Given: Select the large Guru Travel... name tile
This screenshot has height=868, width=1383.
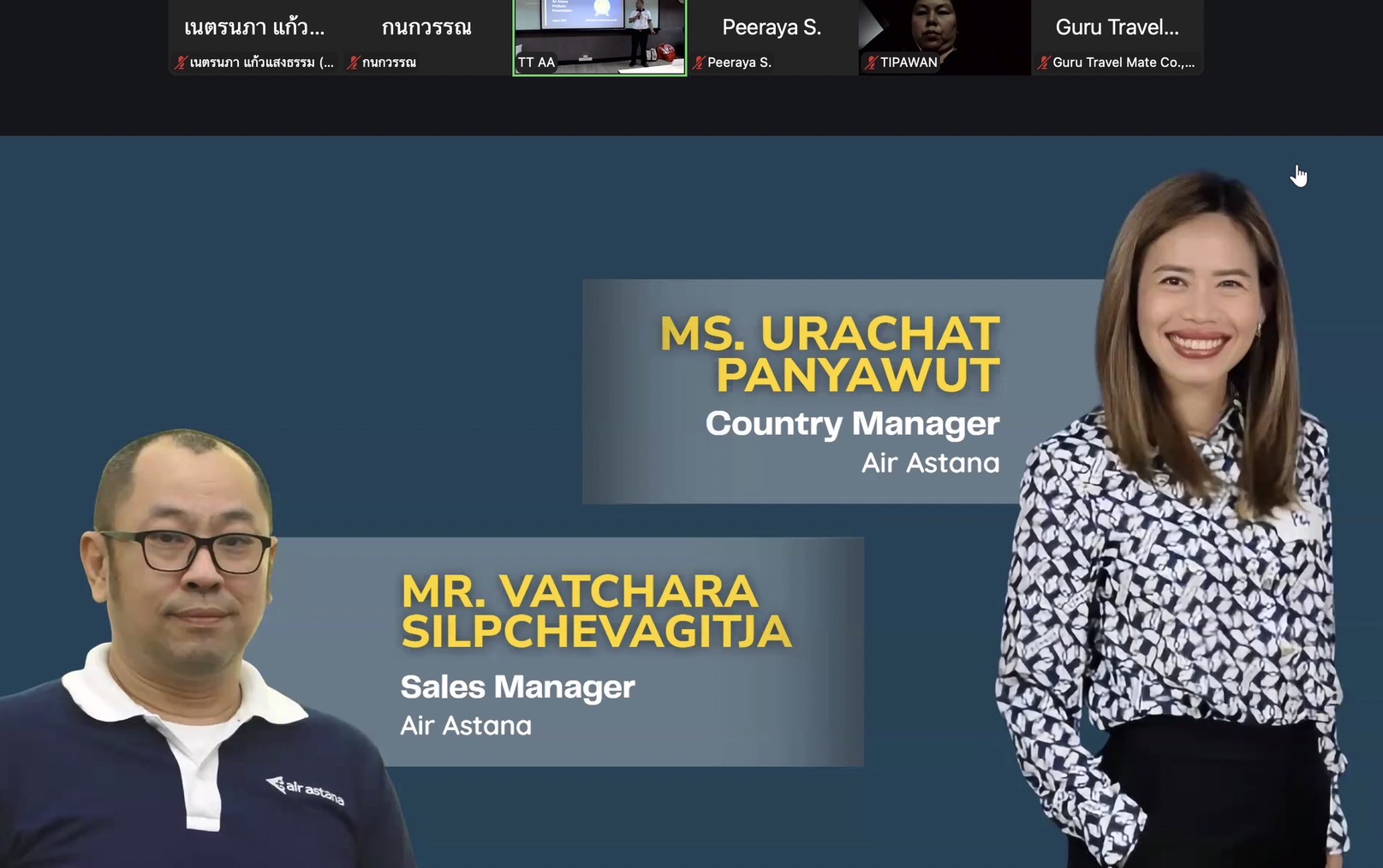Looking at the screenshot, I should click(1118, 37).
